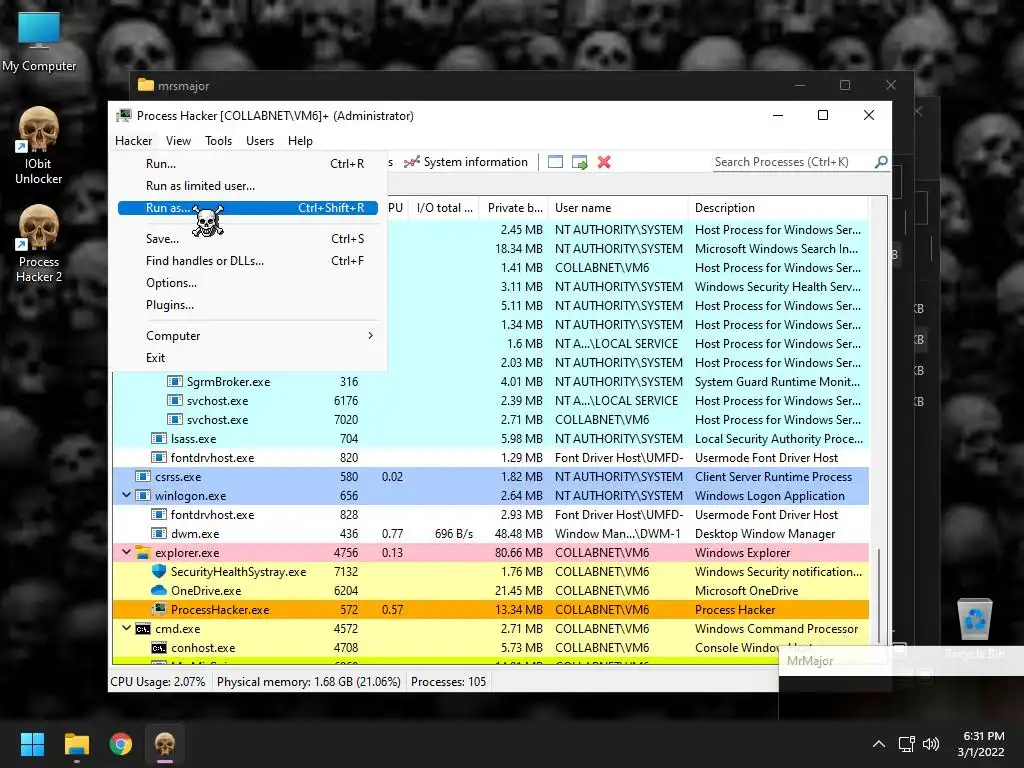Choose Find handles or DLLs...
This screenshot has width=1024, height=768.
coord(248,261)
